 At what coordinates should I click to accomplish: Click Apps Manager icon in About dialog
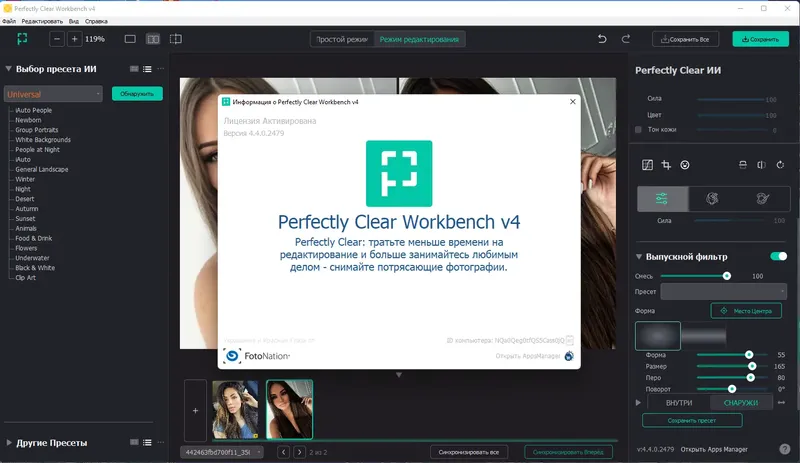click(x=569, y=356)
